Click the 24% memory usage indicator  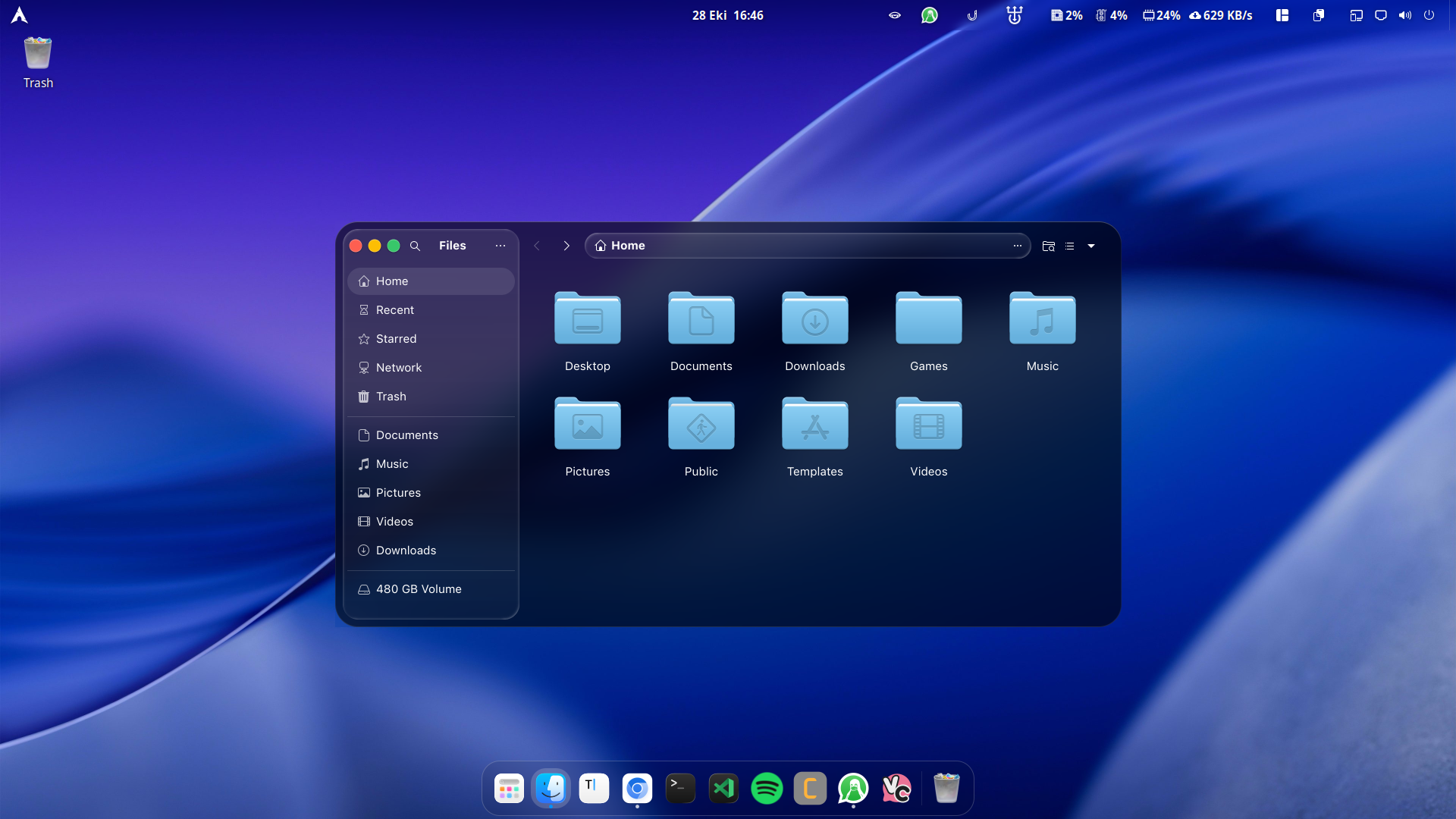tap(1162, 15)
